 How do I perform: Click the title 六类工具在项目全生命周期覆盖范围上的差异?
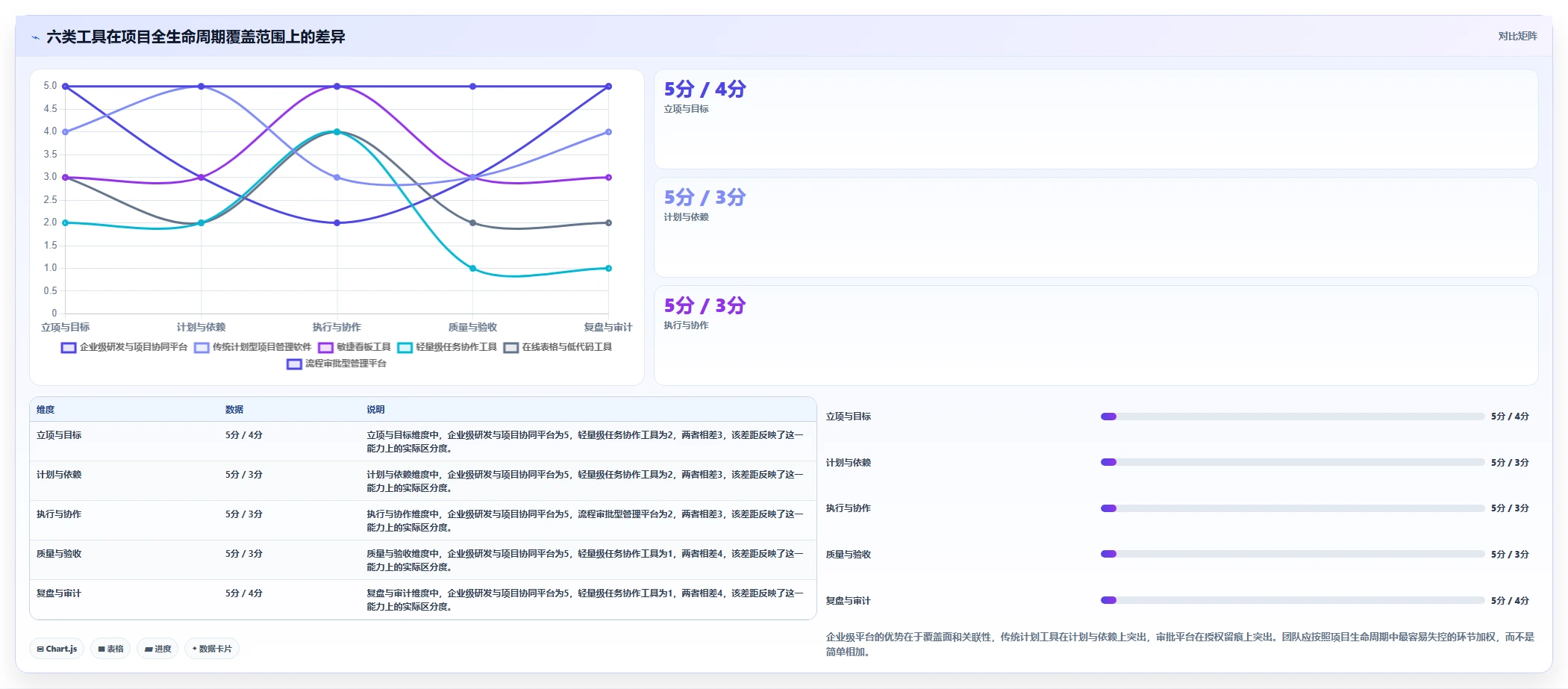click(196, 37)
